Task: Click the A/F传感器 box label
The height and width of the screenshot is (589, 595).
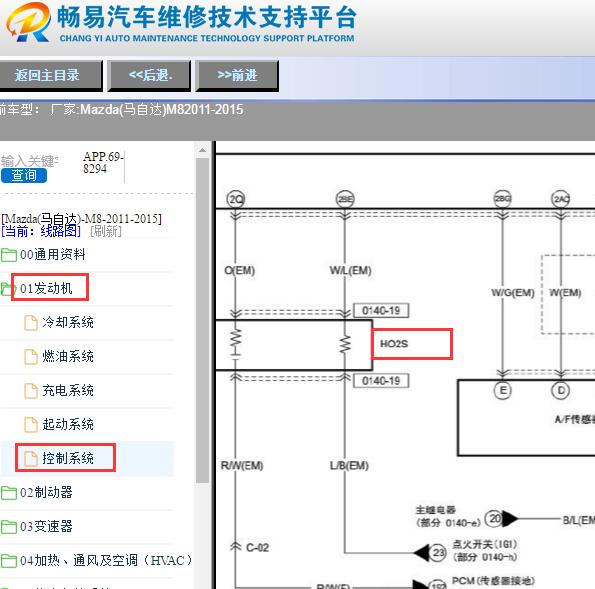Action: pos(575,419)
